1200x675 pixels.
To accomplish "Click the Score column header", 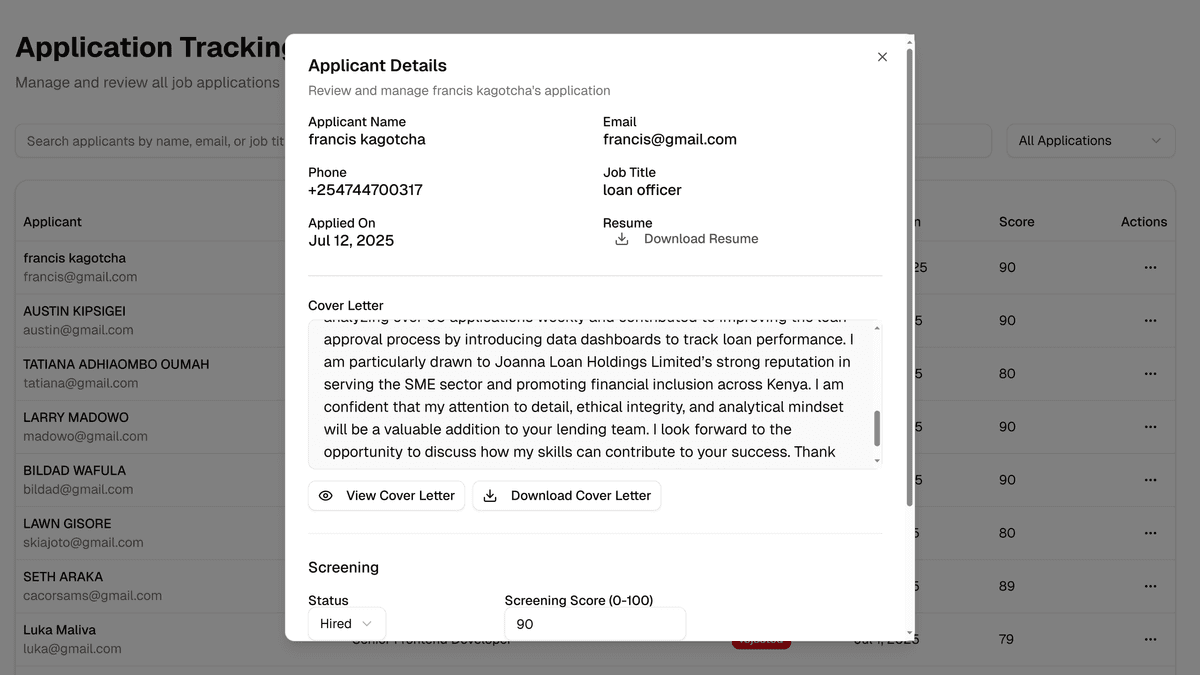I will [1016, 222].
